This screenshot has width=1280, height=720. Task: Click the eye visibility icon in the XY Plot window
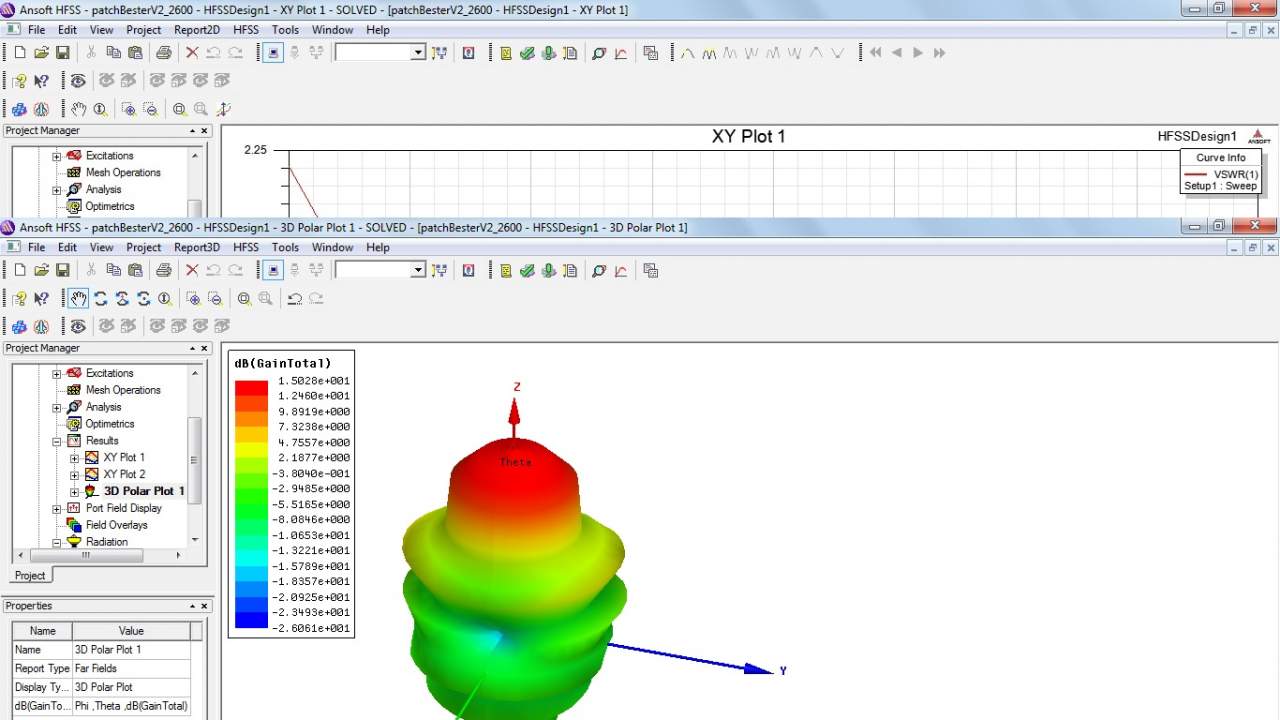click(x=78, y=81)
